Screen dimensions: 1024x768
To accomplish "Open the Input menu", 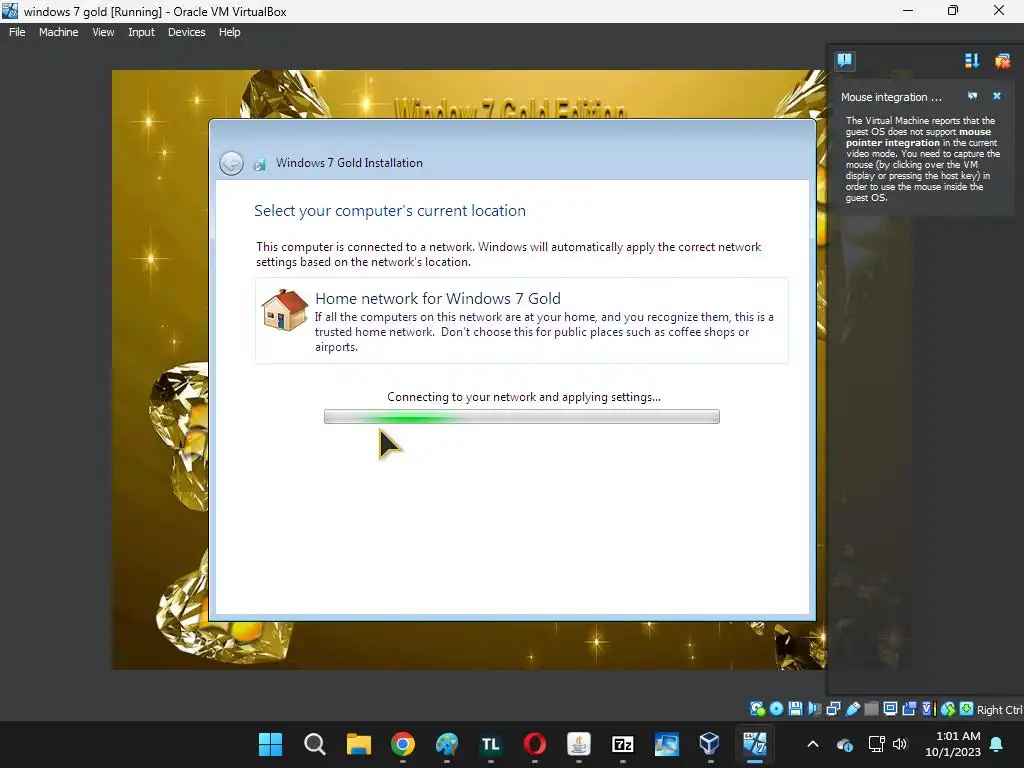I will [141, 32].
